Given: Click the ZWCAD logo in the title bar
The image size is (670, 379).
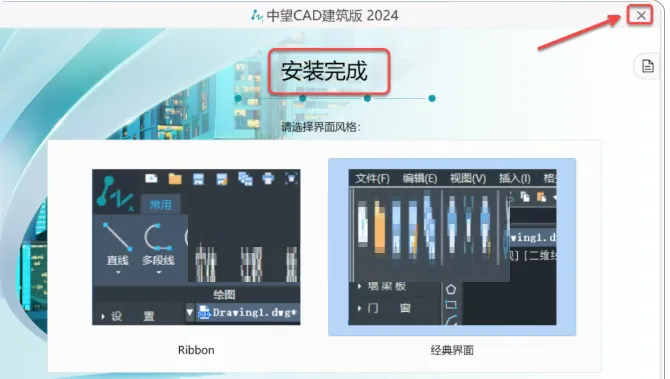Looking at the screenshot, I should (x=256, y=16).
